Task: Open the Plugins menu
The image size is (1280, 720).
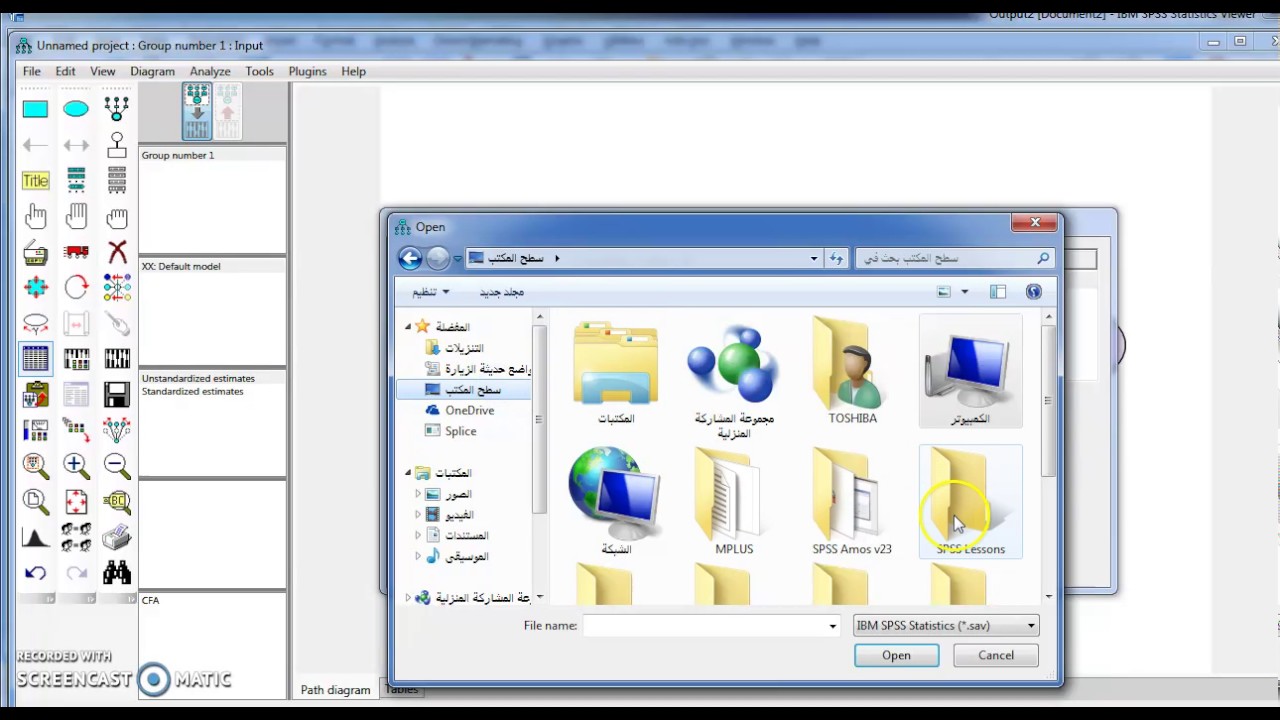Action: pos(307,71)
